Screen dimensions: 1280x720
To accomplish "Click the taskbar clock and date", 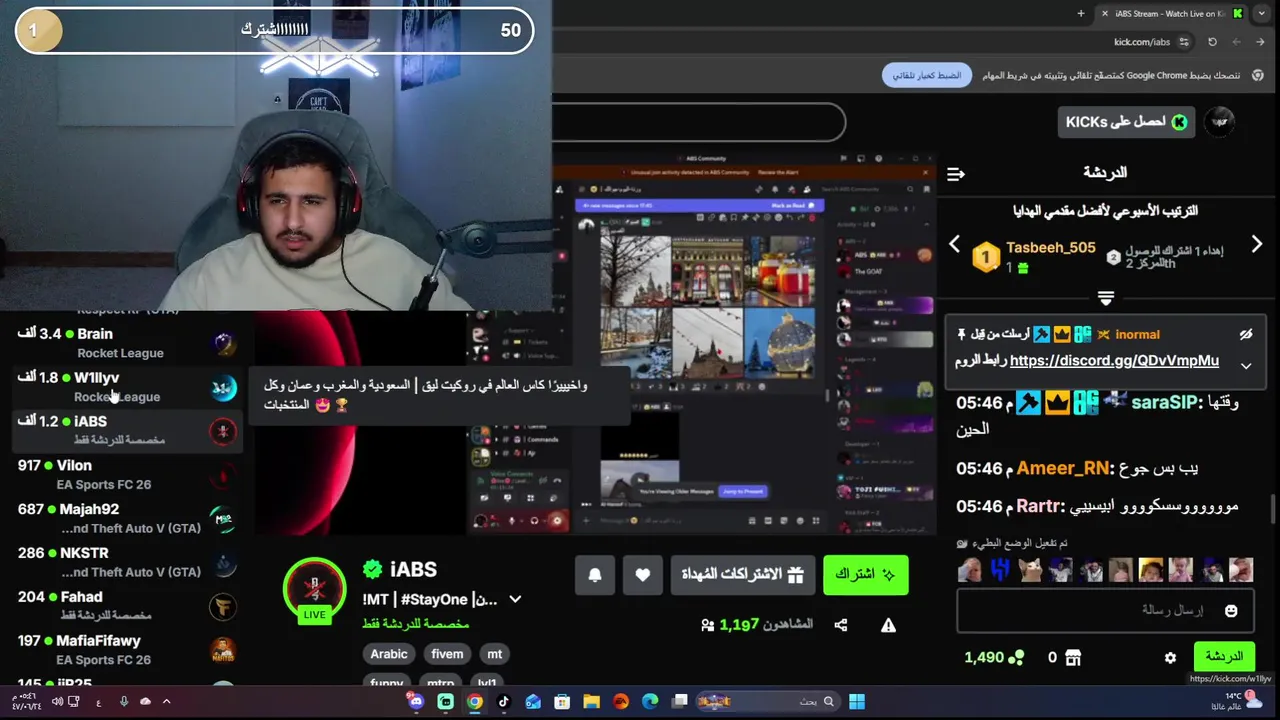I will tap(27, 702).
